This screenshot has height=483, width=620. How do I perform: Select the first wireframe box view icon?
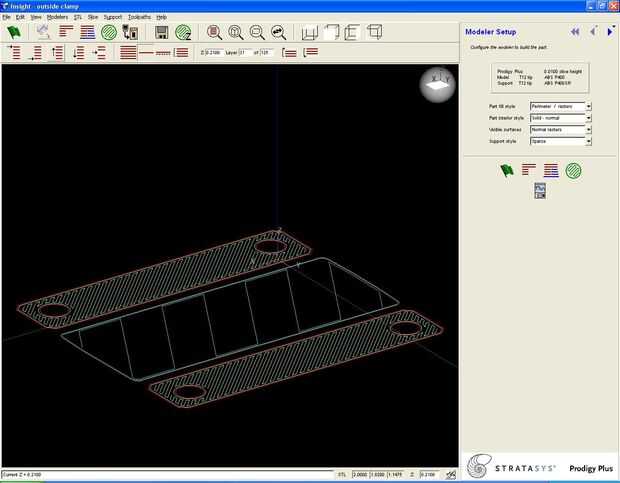click(310, 32)
